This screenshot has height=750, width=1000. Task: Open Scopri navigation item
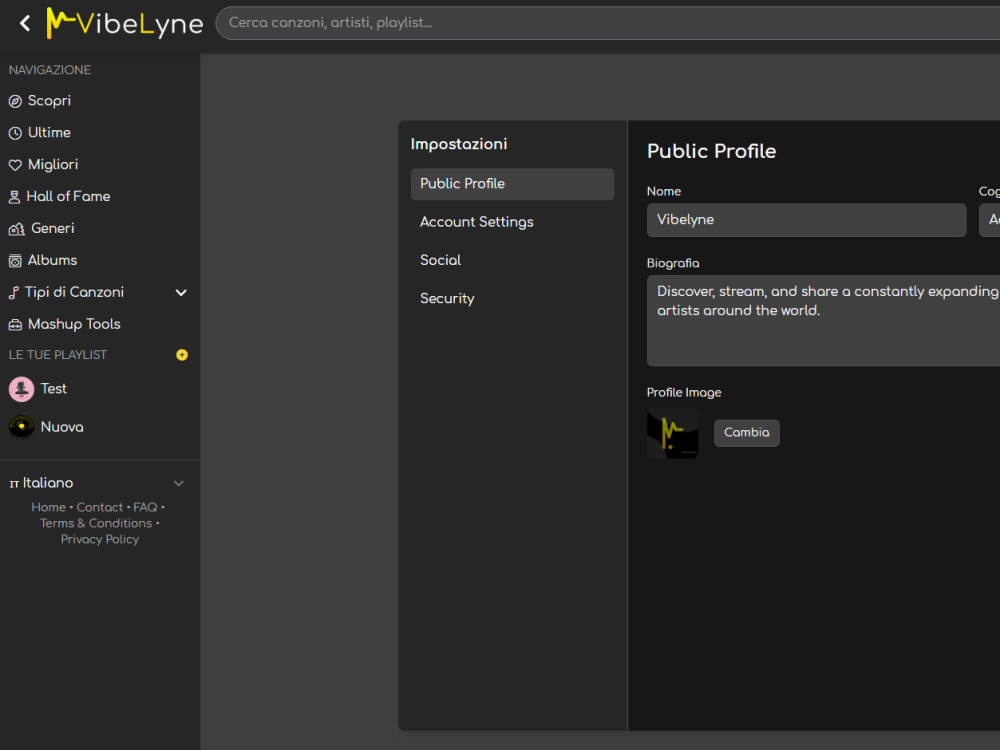coord(49,101)
